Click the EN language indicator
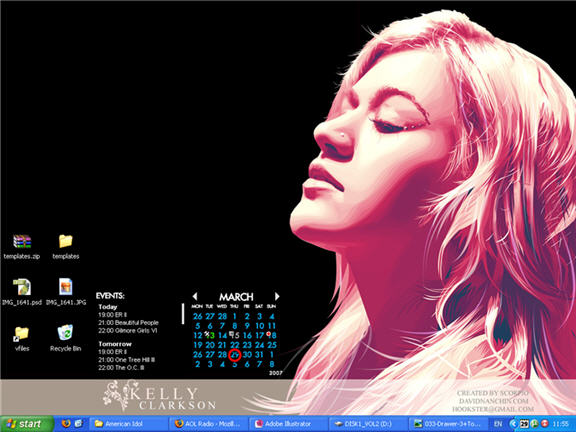 pos(498,424)
